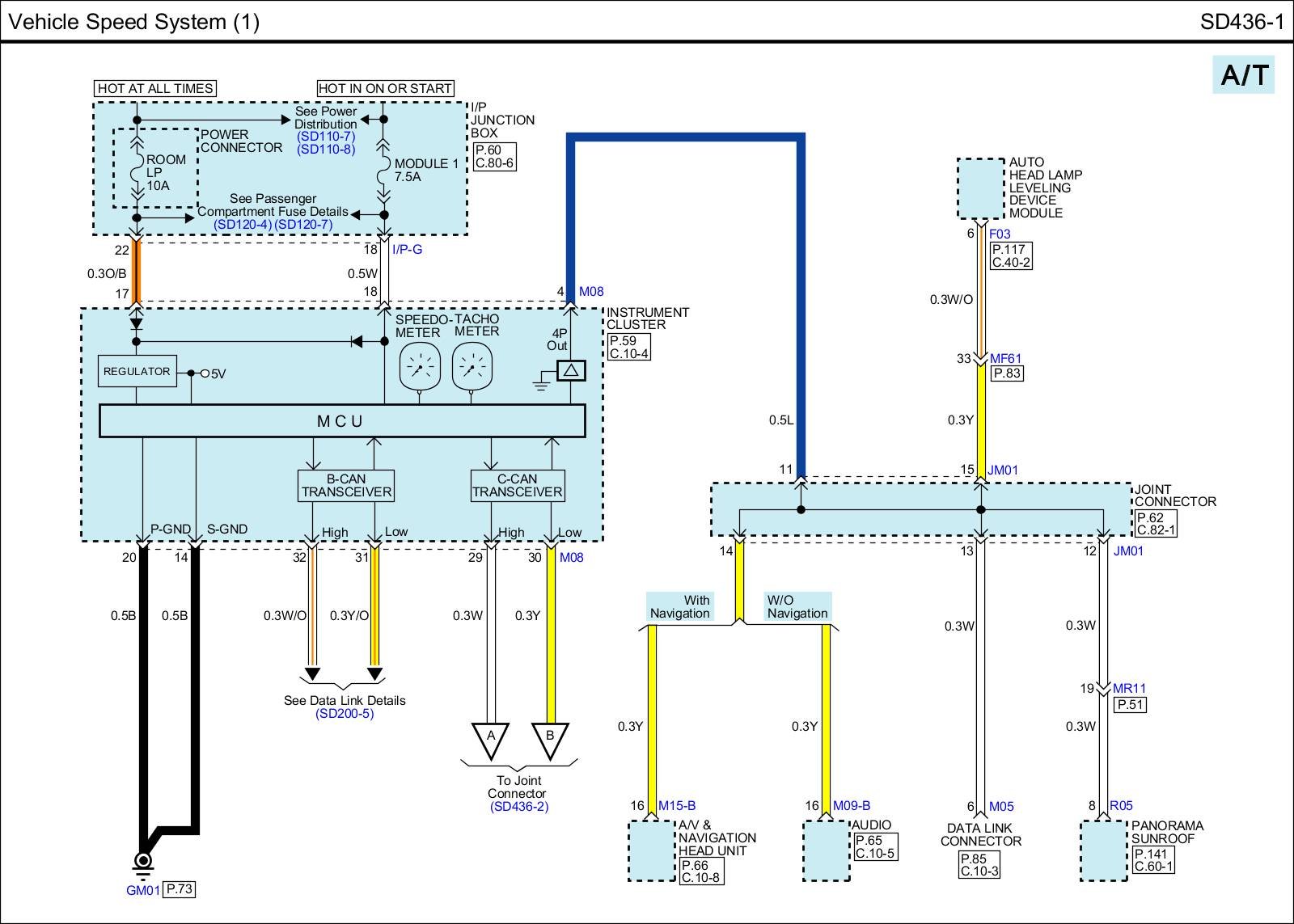The height and width of the screenshot is (924, 1294).
Task: Select the triangle B connector marker
Action: pos(550,739)
